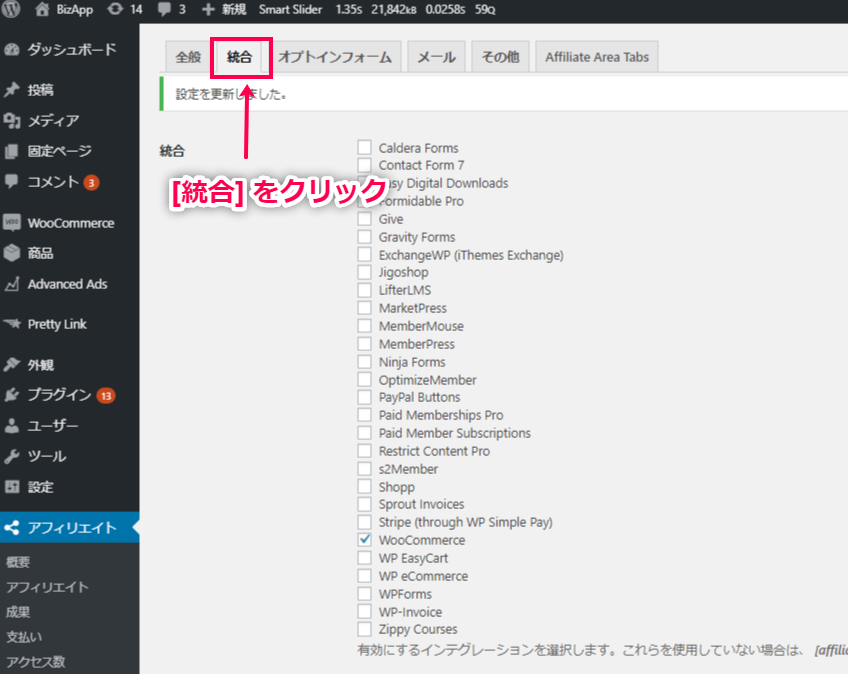Viewport: 848px width, 674px height.
Task: Open the 支払い submenu link
Action: (24, 637)
